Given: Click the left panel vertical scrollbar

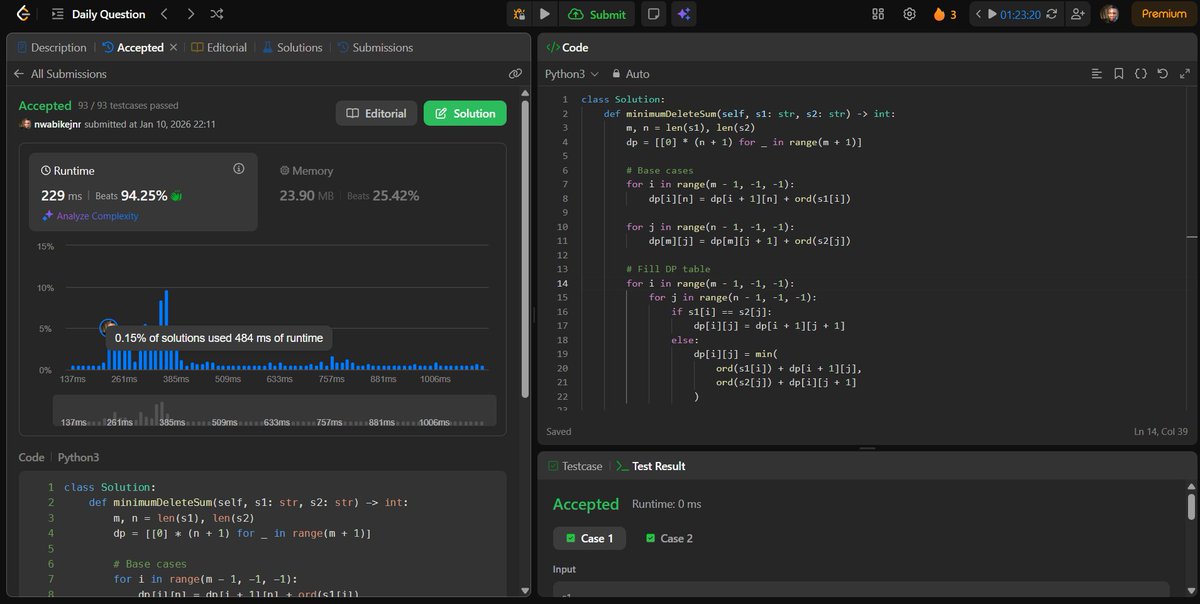Looking at the screenshot, I should coord(526,250).
